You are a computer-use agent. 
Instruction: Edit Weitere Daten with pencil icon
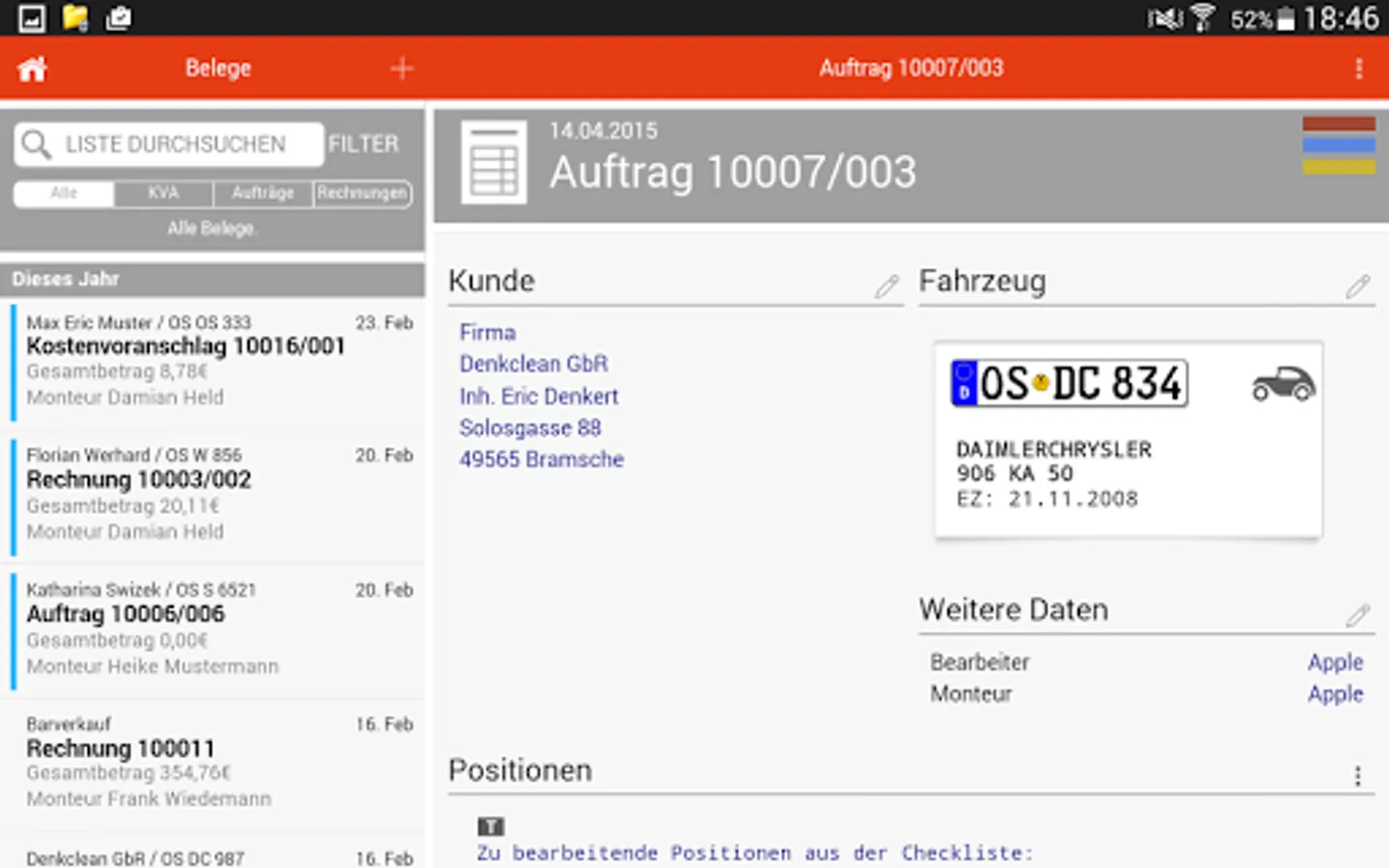pos(1357,614)
